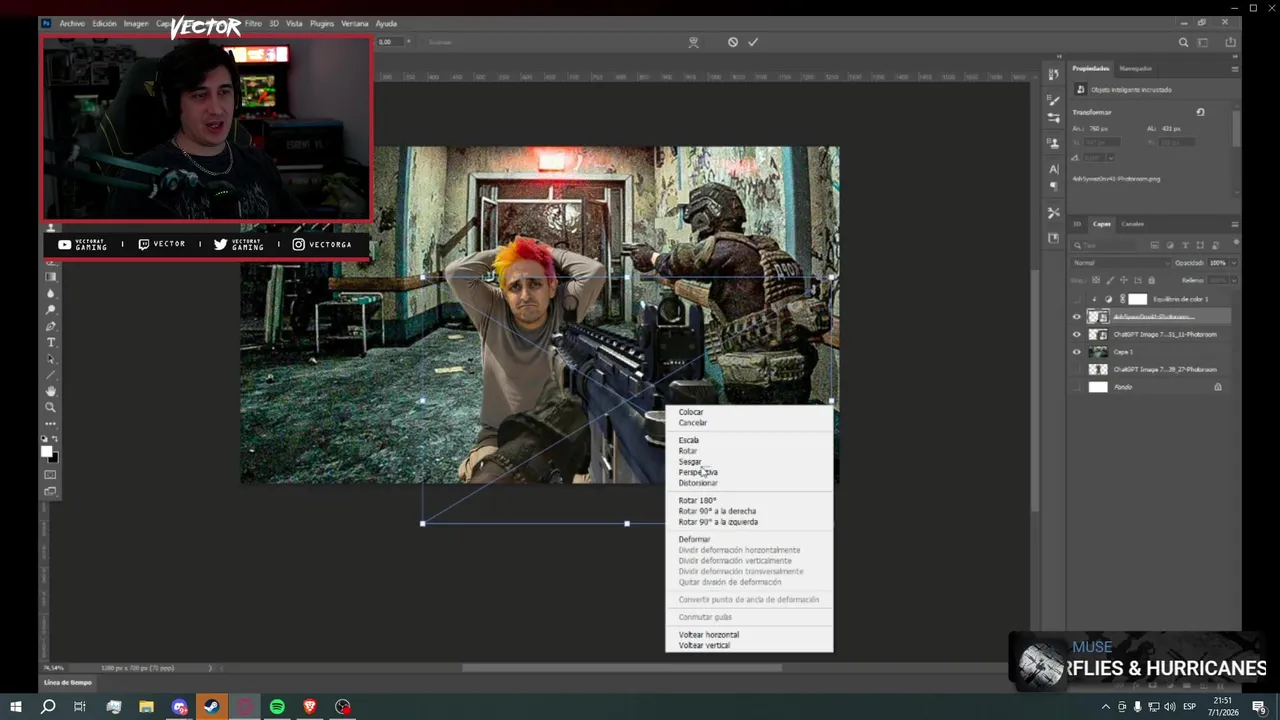Select the Gradient tool
This screenshot has width=1280, height=720.
coord(51,277)
